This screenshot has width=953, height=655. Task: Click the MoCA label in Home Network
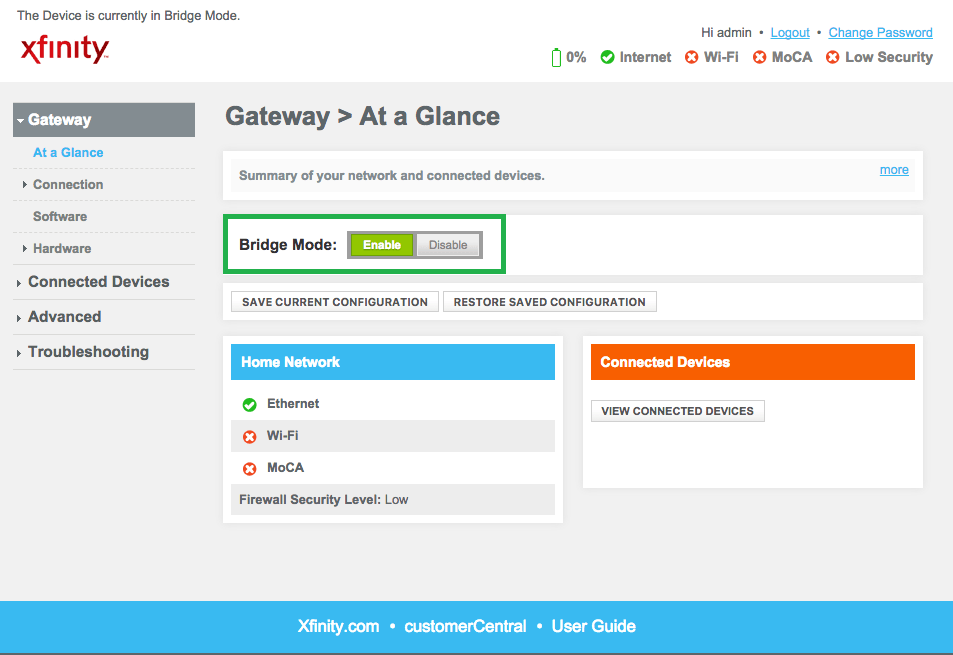(x=286, y=468)
